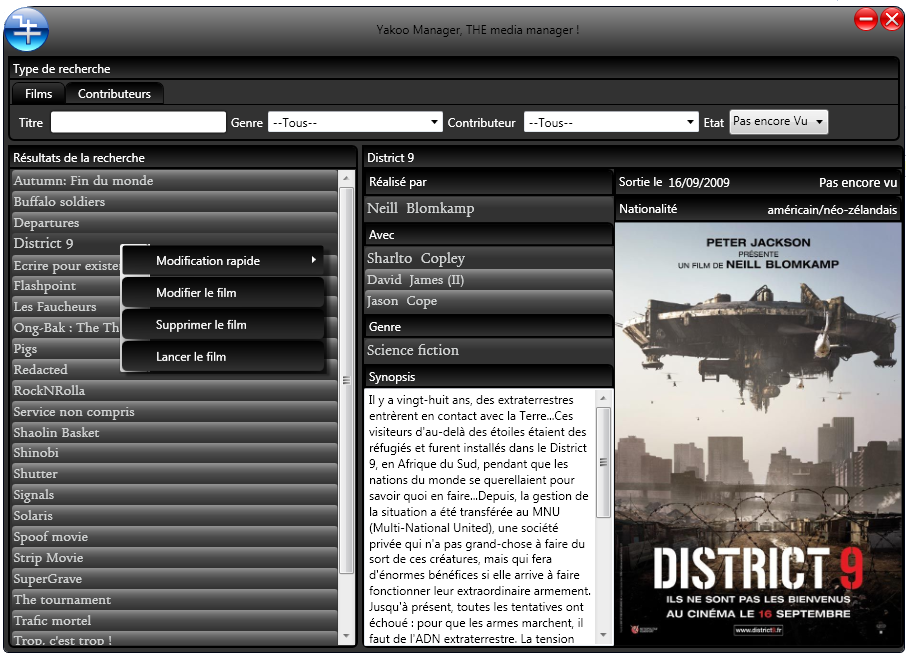The image size is (911, 659).
Task: Click the District 9 movie poster
Action: pyautogui.click(x=758, y=434)
